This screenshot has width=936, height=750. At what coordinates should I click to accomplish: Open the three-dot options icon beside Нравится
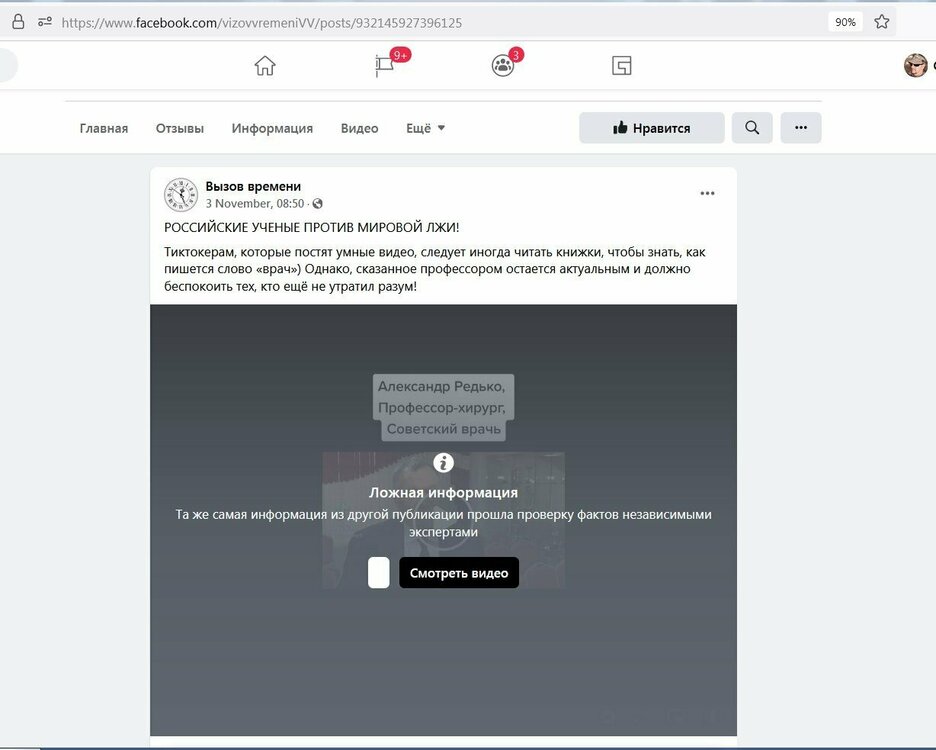click(x=800, y=127)
